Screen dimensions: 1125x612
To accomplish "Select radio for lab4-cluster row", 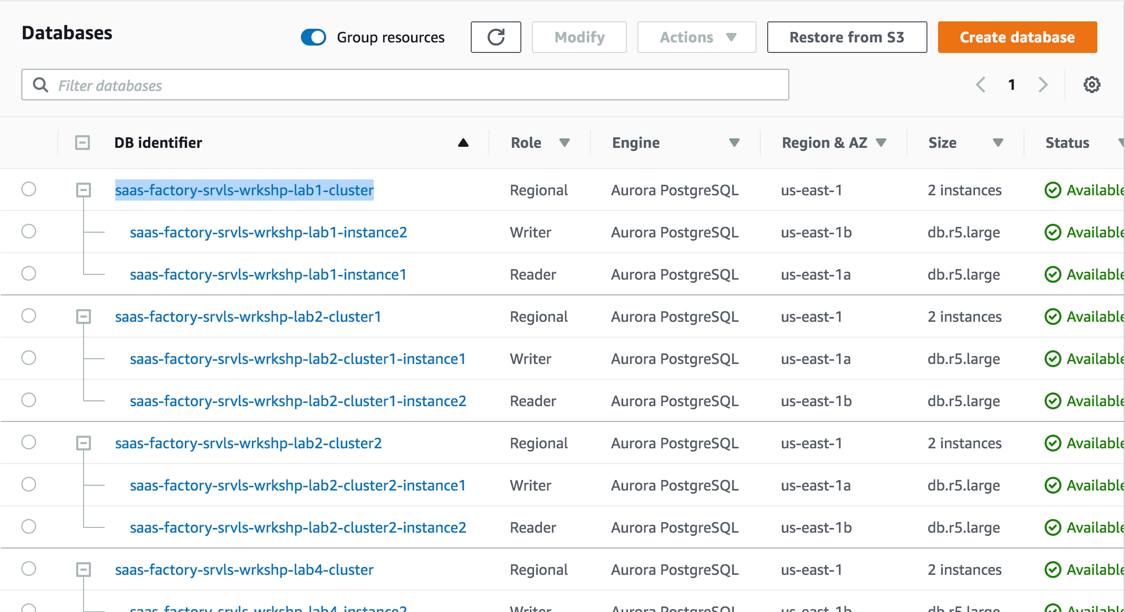I will click(x=29, y=569).
